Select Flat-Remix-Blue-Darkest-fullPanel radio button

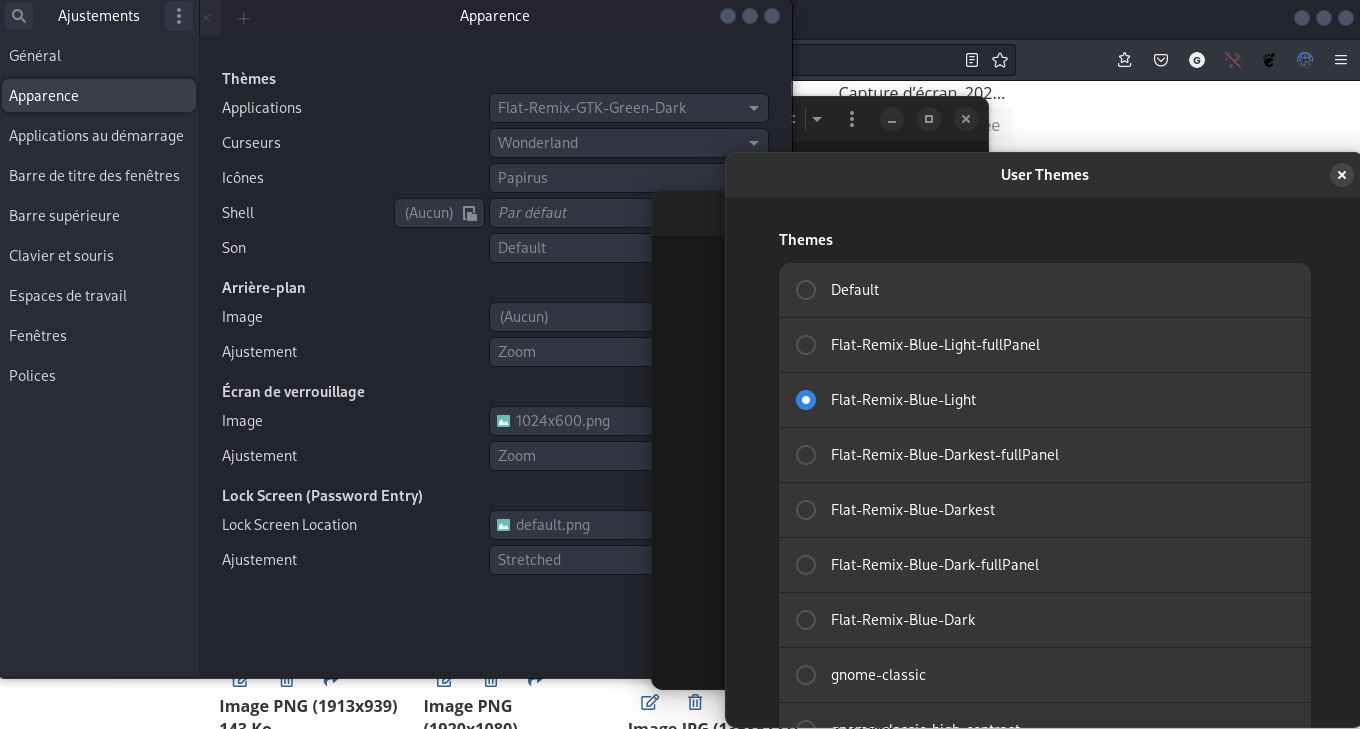coord(806,455)
